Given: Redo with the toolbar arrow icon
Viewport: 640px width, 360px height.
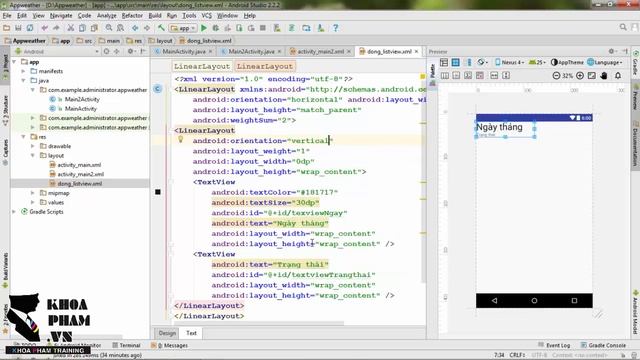Looking at the screenshot, I should click(x=56, y=28).
